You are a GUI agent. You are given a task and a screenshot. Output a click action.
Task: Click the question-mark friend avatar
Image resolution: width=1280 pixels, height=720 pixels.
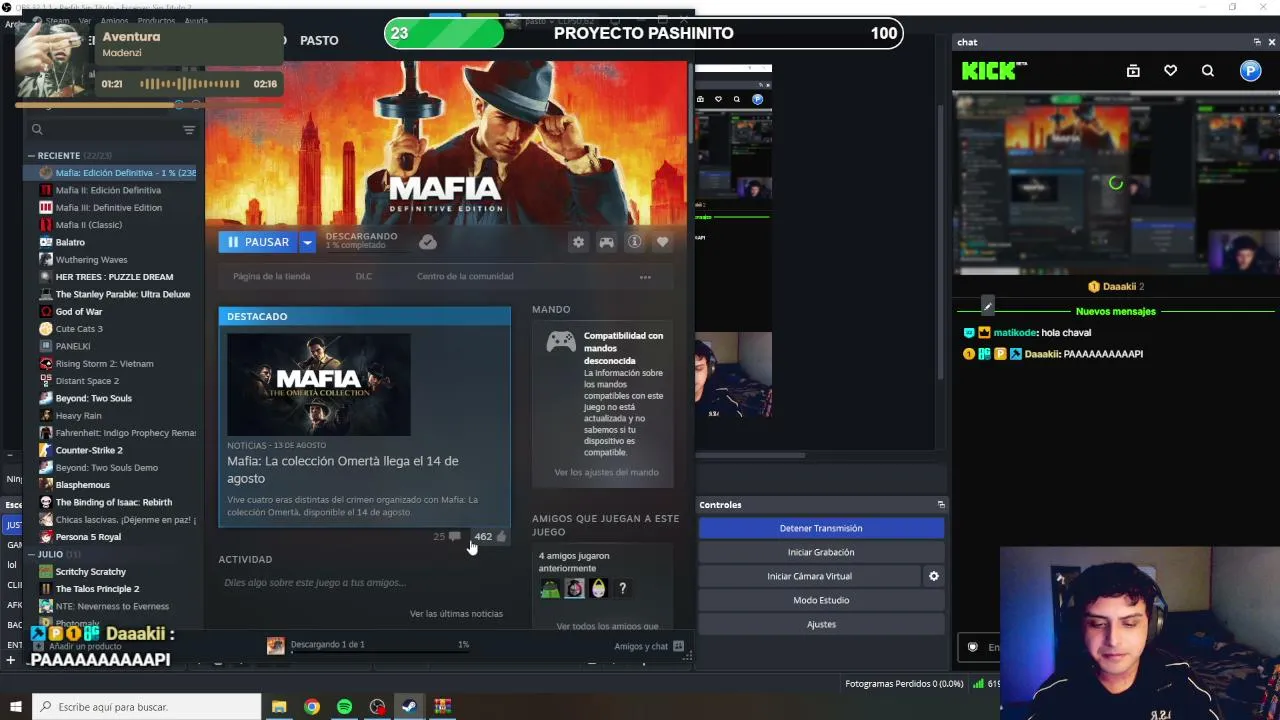point(622,589)
